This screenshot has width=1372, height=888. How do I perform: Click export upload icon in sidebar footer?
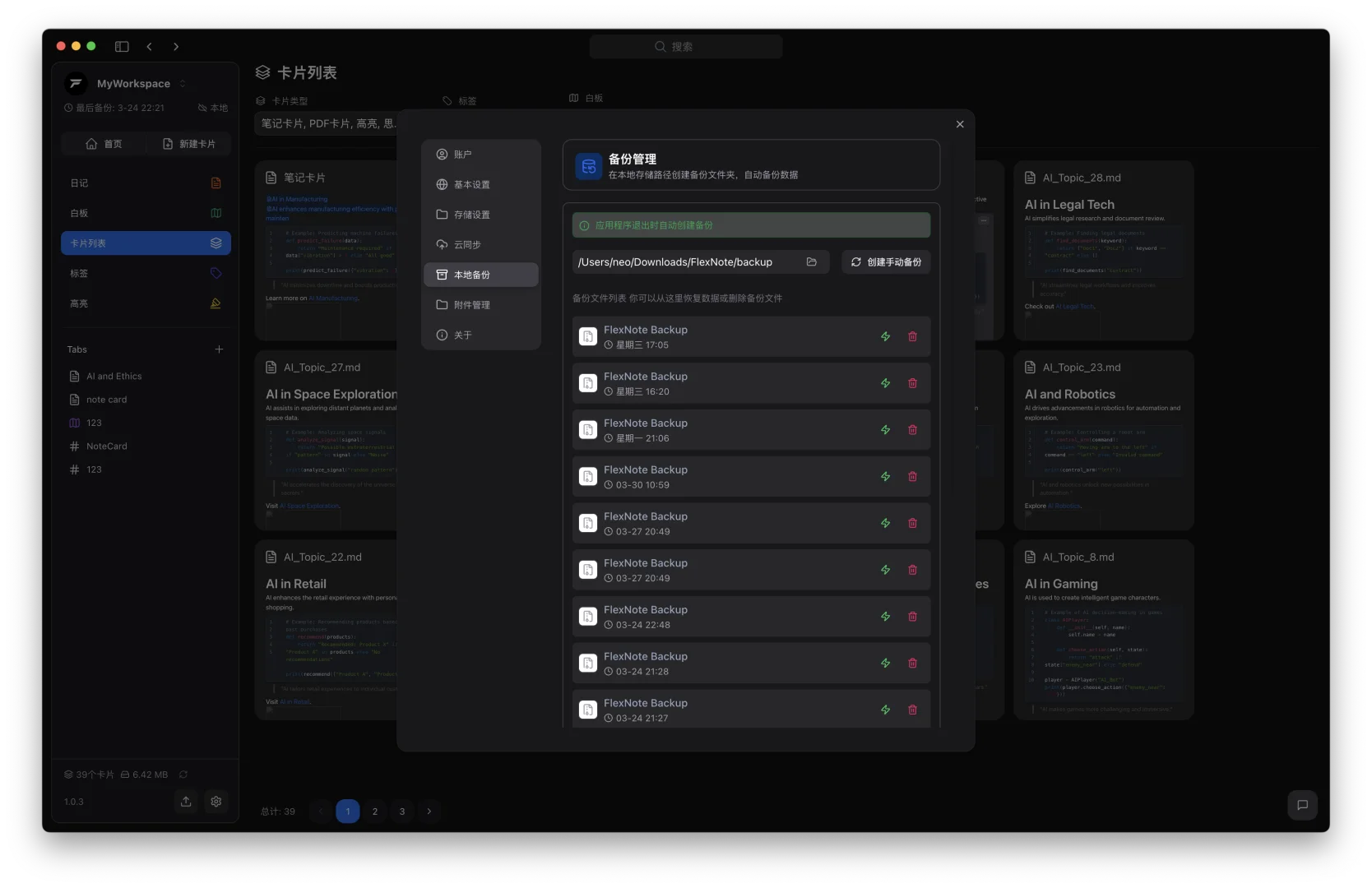pos(186,802)
